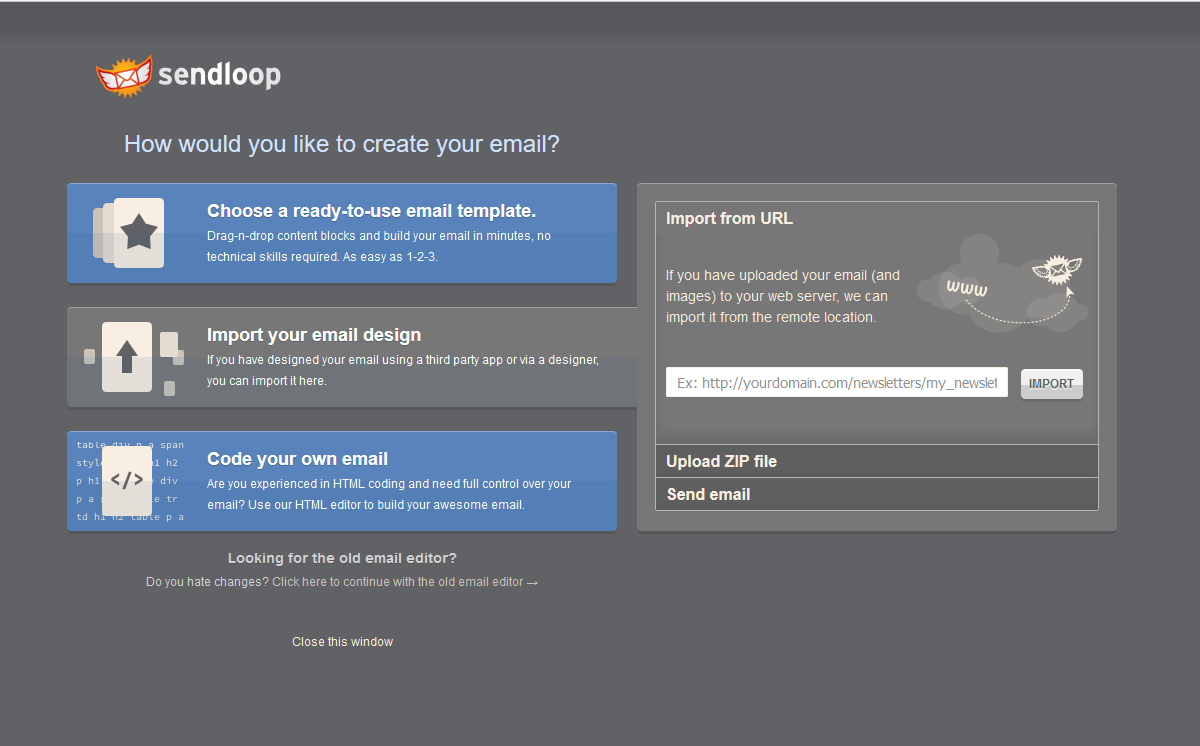The image size is (1200, 746).
Task: Click the 'sendloop' wordmark text
Action: tap(219, 75)
